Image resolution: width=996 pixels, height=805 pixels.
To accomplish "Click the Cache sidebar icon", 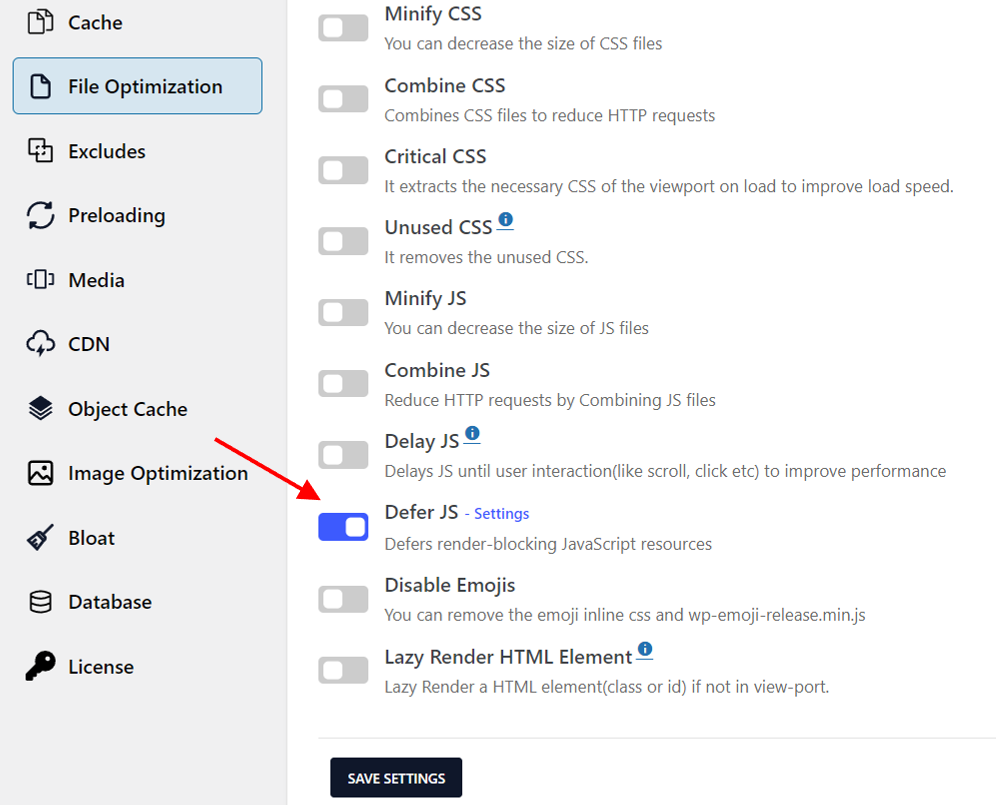I will point(40,22).
